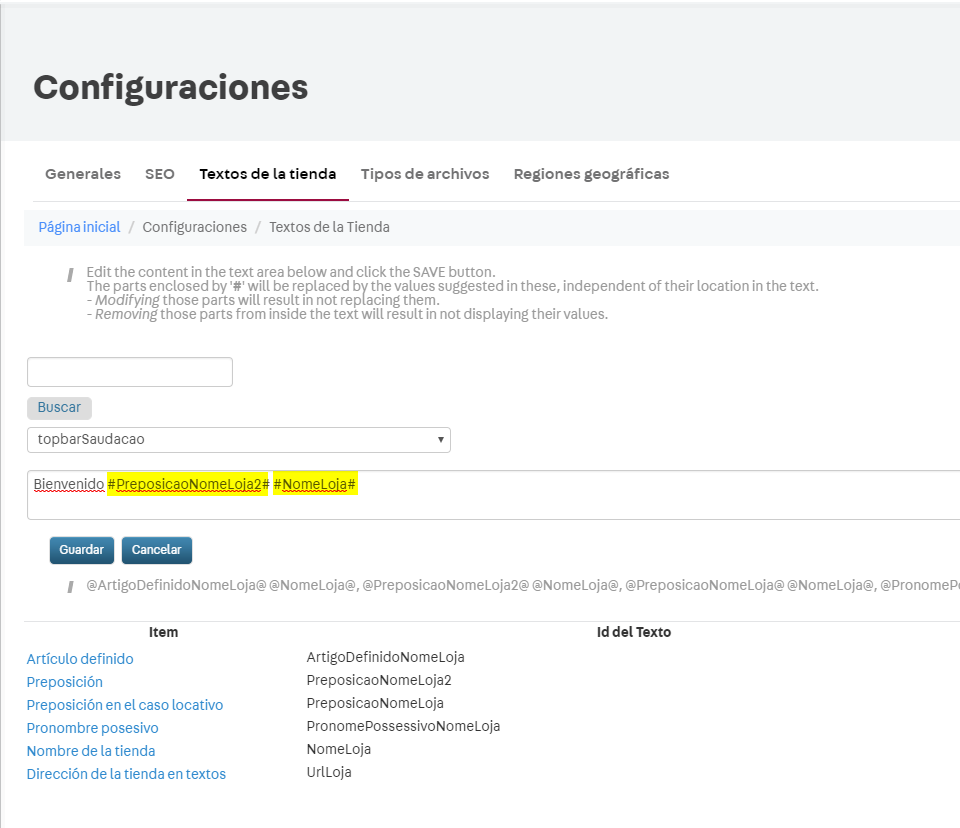Open the text selection combo box arrow

(x=440, y=439)
